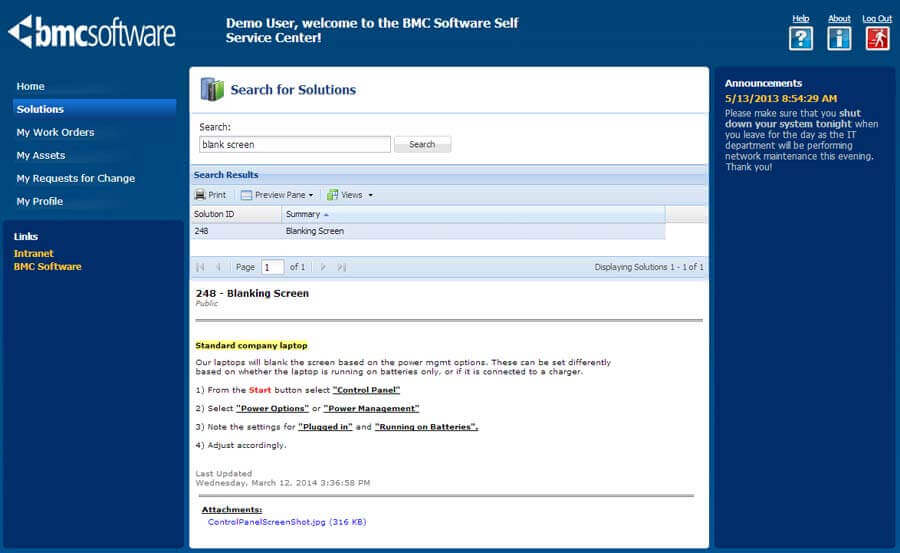This screenshot has height=553, width=900.
Task: Expand the Views dropdown arrow
Action: click(370, 195)
